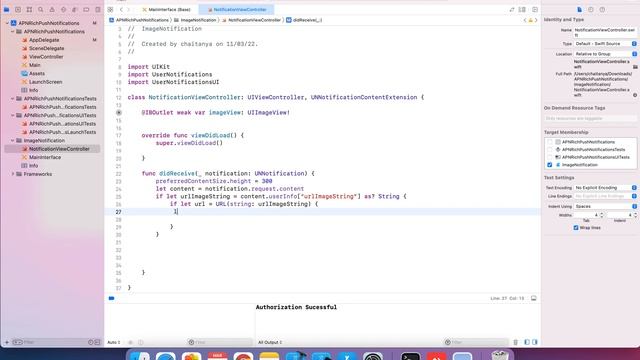Open the Report navigator
Image resolution: width=640 pixels, height=360 pixels.
tap(98, 9)
